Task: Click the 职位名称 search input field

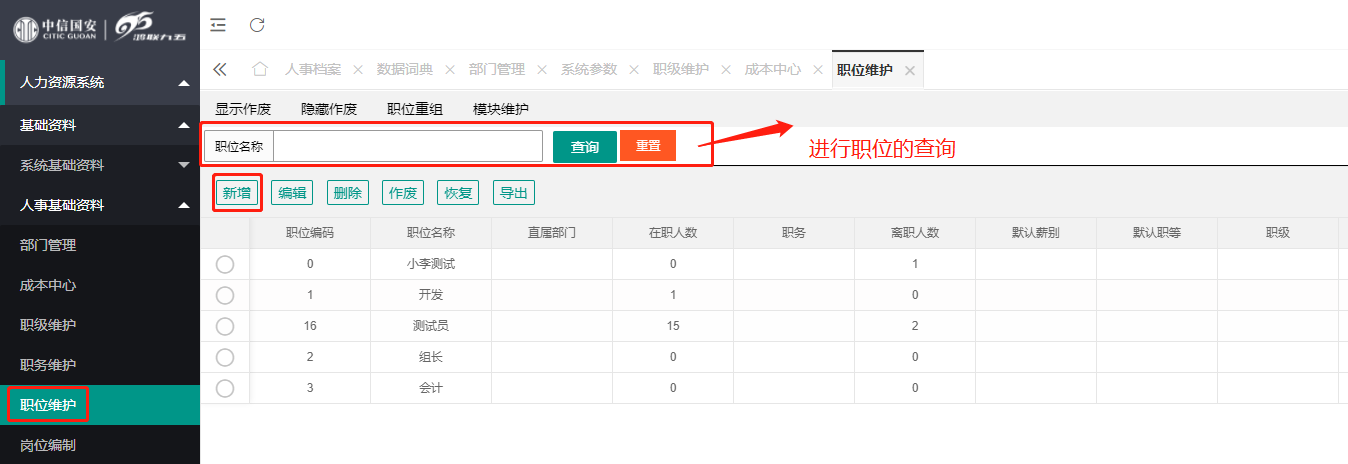Action: pos(407,146)
